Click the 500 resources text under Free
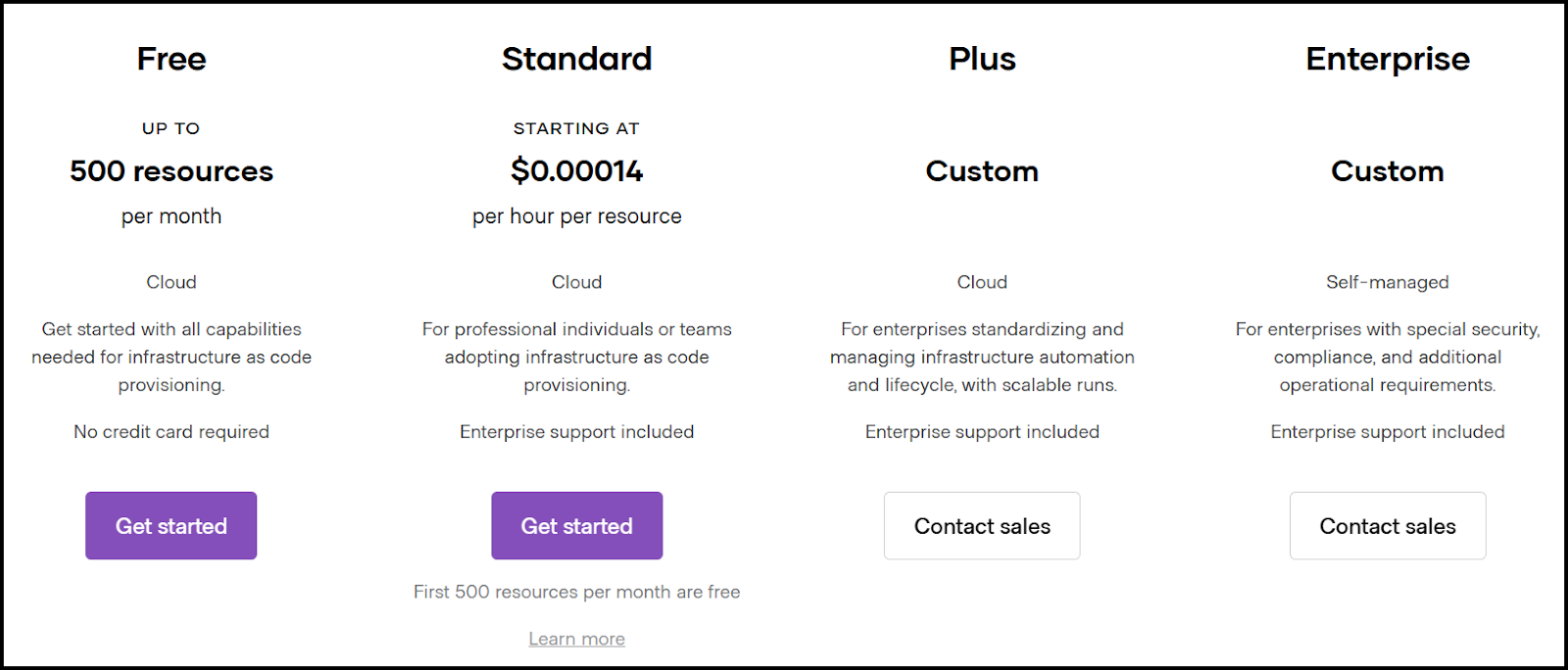The width and height of the screenshot is (1568, 670). [171, 170]
